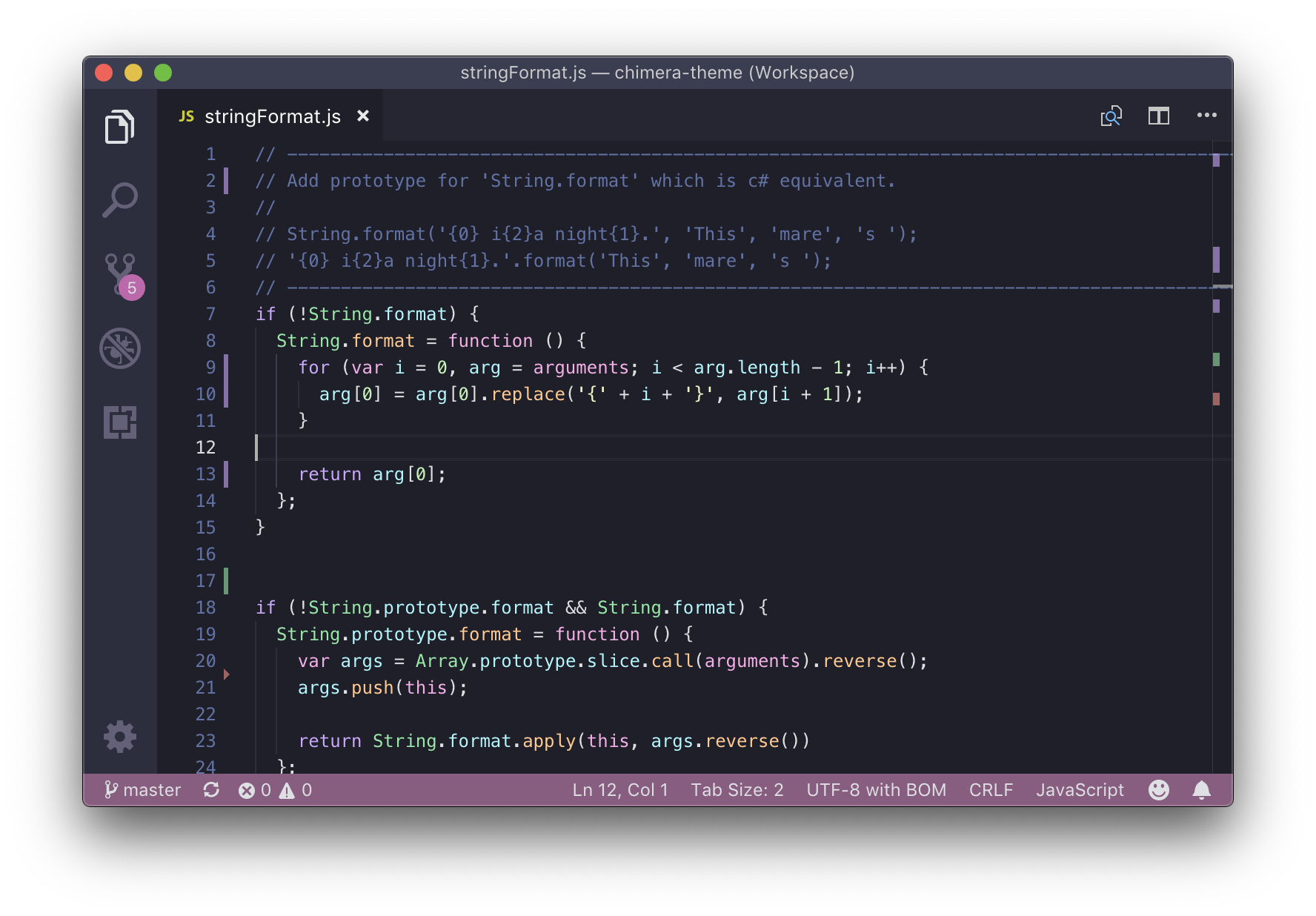
Task: Open the Search panel
Action: 119,199
